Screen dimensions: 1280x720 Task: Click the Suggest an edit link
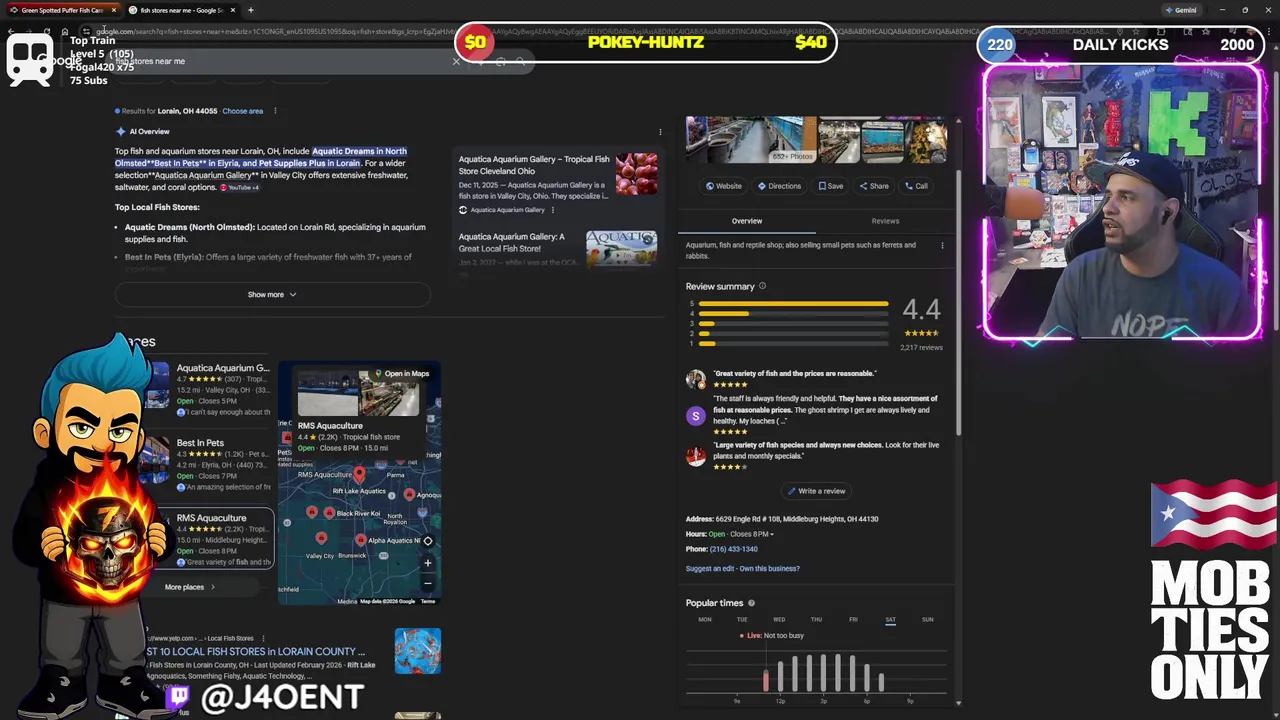pos(710,569)
